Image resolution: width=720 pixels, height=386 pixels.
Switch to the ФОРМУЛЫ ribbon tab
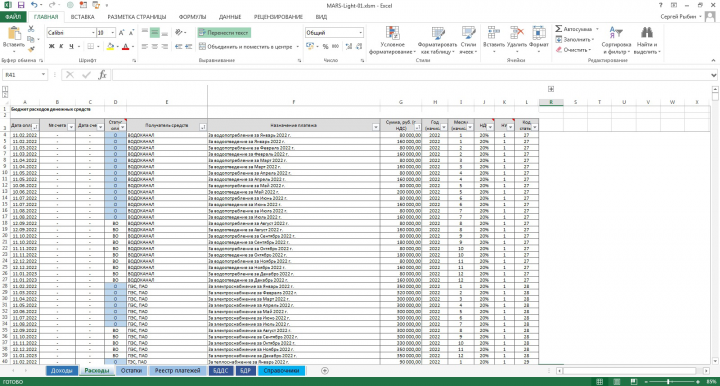192,17
